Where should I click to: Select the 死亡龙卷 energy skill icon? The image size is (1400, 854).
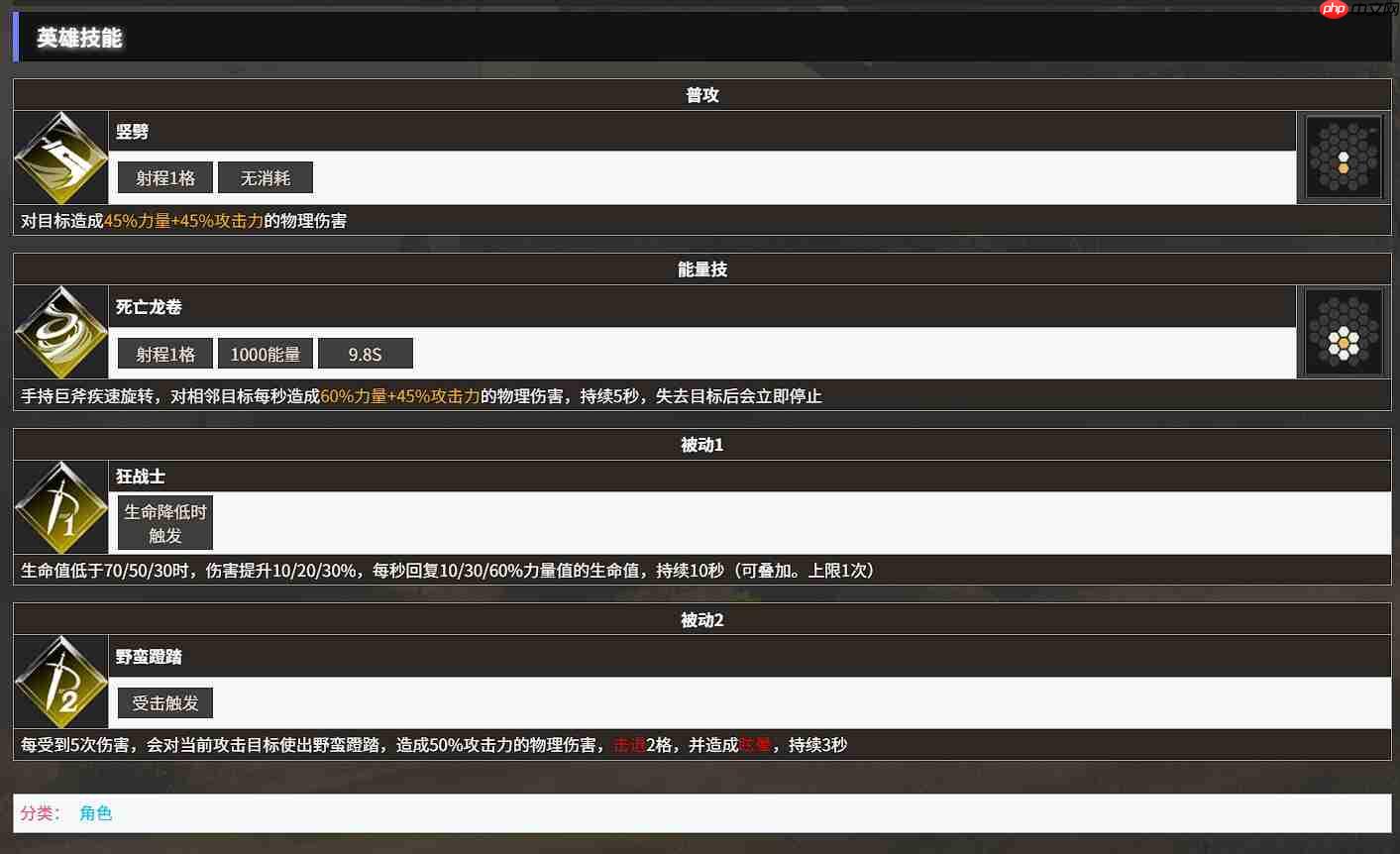point(60,333)
